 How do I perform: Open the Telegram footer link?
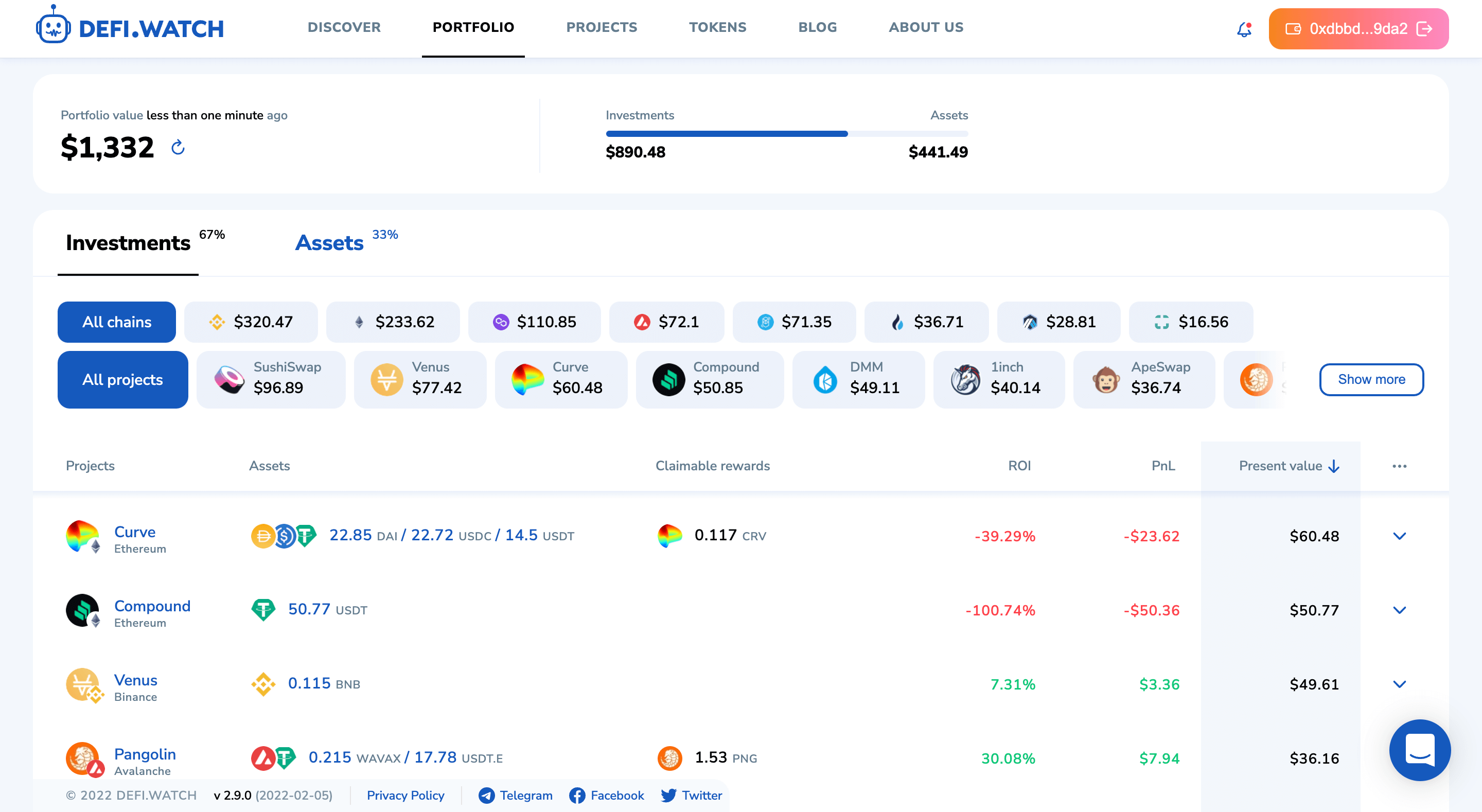click(x=516, y=796)
